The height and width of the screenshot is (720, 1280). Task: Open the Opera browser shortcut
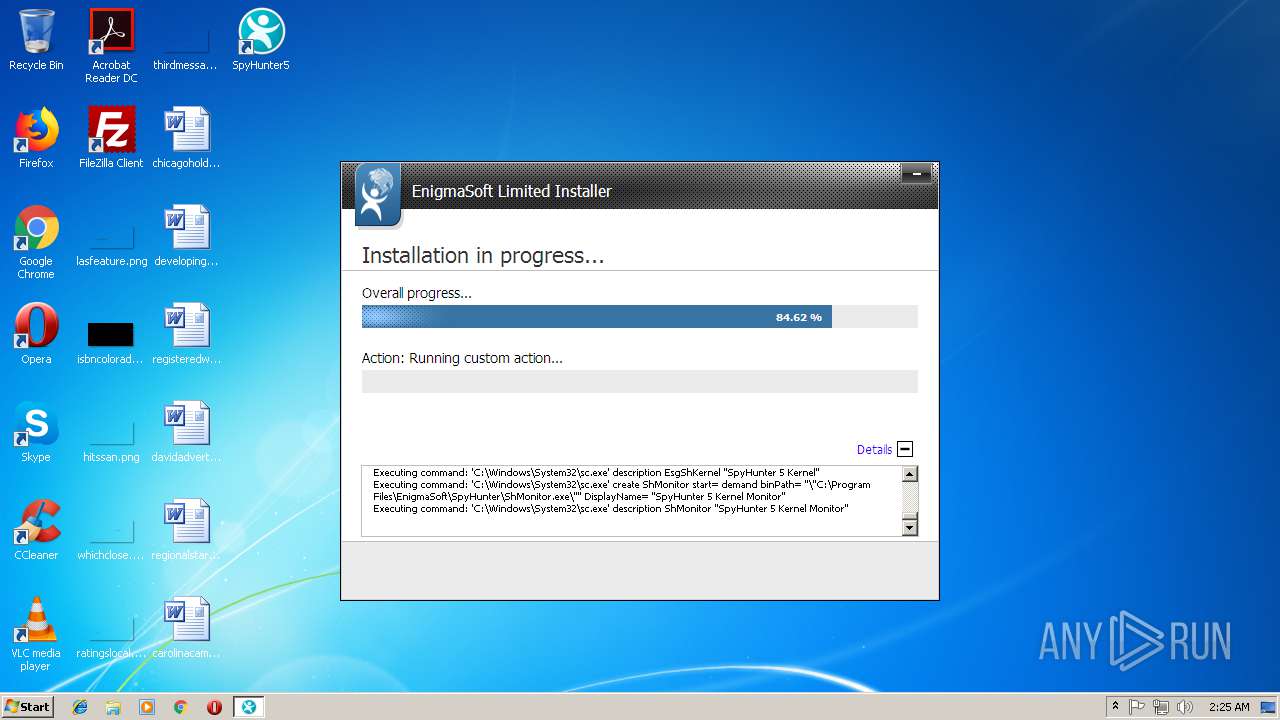click(x=36, y=334)
